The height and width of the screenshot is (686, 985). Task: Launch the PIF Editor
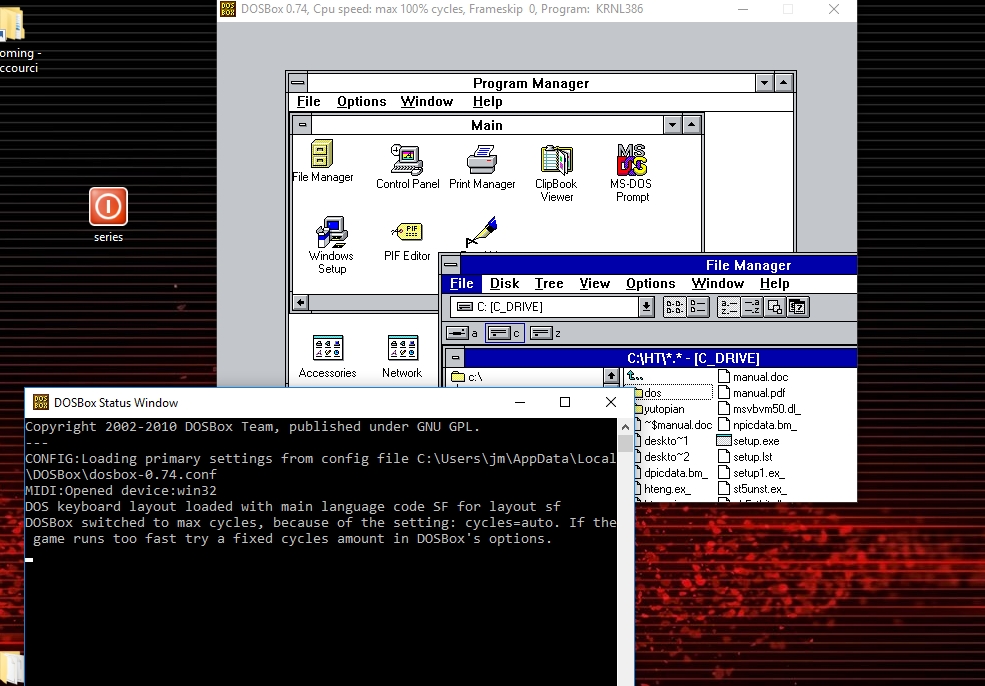(407, 233)
